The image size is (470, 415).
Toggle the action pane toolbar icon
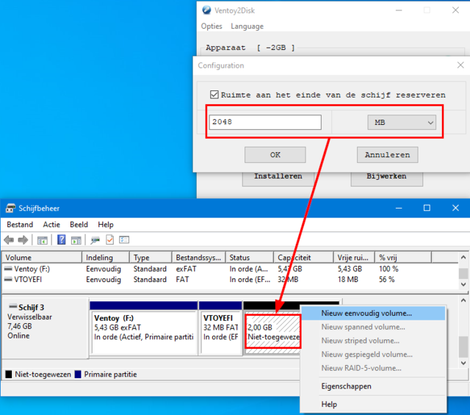(x=76, y=240)
